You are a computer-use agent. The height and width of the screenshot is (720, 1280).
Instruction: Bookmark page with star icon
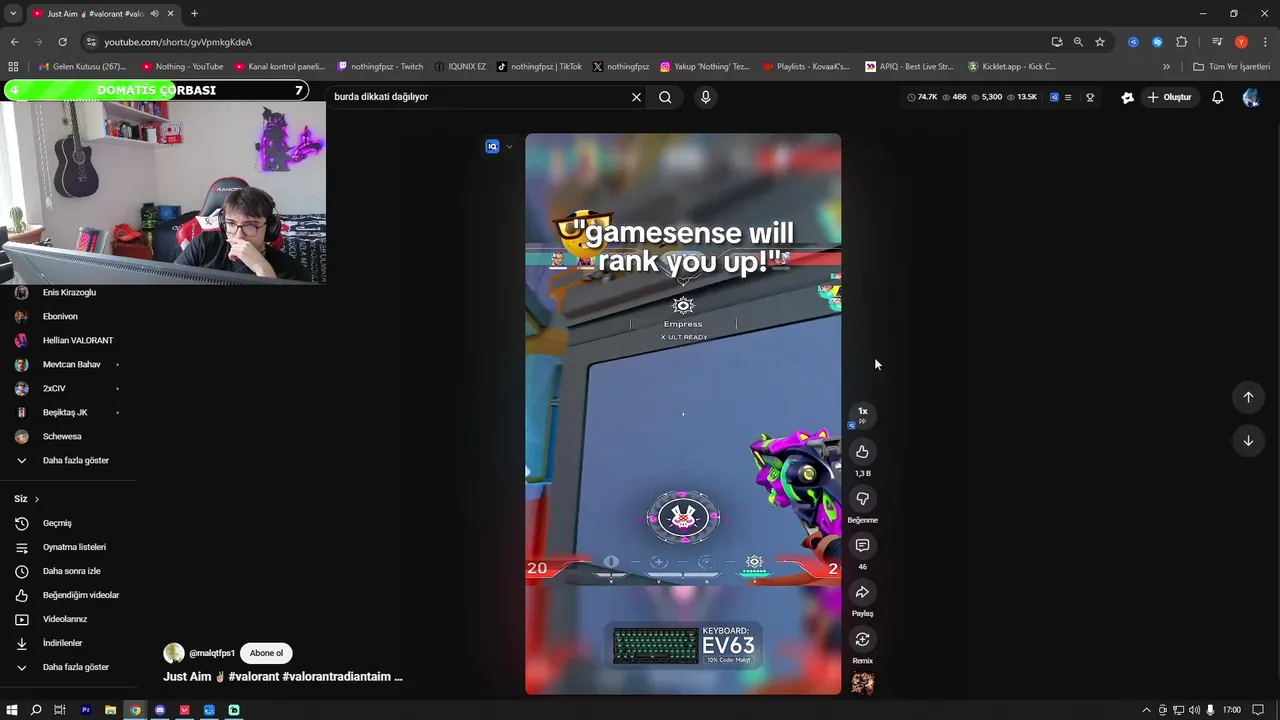[1100, 42]
